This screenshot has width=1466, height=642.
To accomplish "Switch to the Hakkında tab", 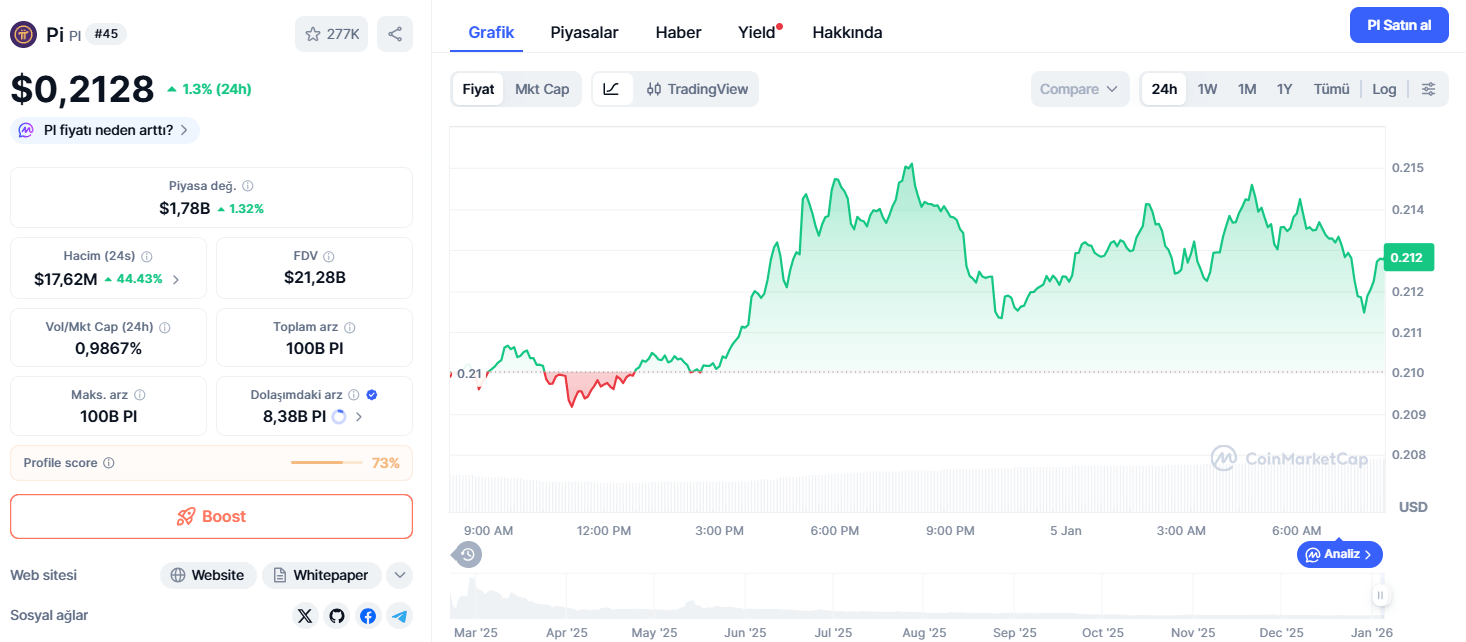I will (x=847, y=32).
